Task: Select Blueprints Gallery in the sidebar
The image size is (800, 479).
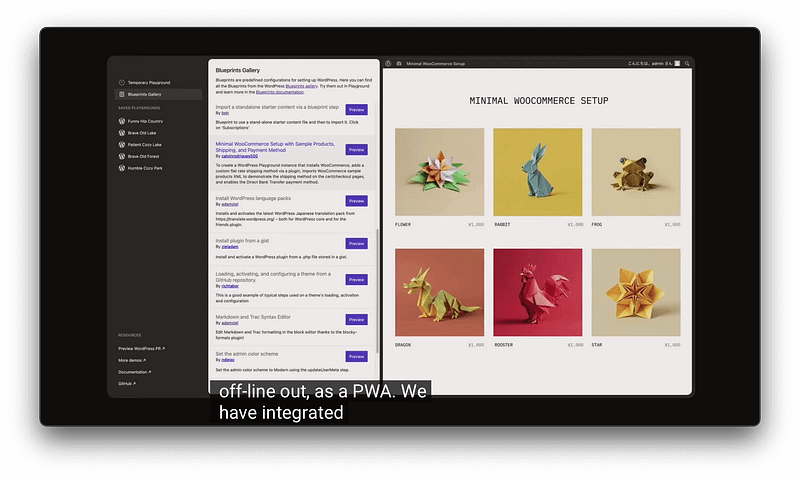Action: [158, 94]
